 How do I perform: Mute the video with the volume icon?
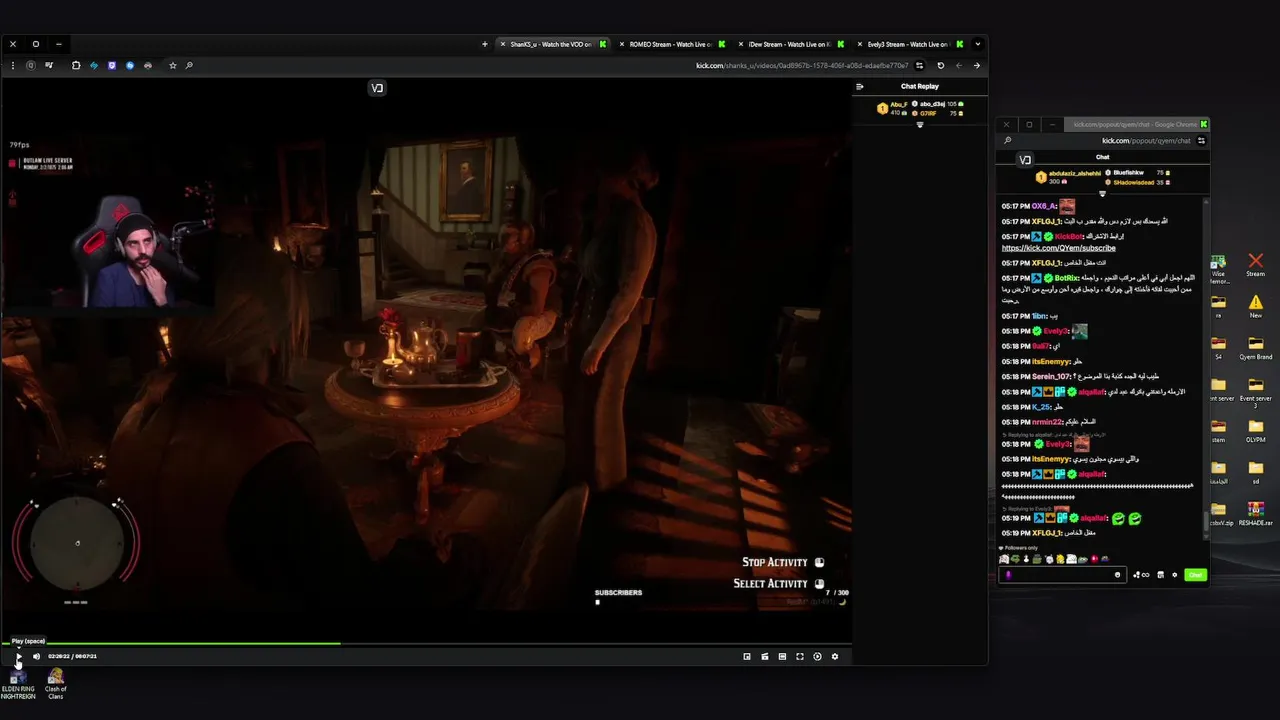pos(36,657)
